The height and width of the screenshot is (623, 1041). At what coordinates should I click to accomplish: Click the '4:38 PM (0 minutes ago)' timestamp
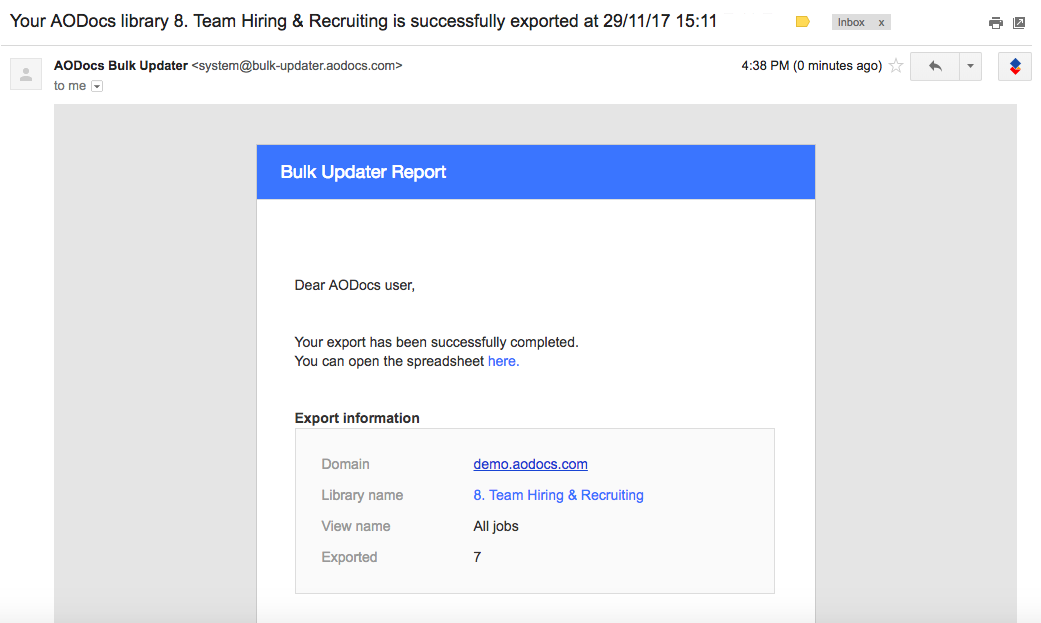[811, 66]
